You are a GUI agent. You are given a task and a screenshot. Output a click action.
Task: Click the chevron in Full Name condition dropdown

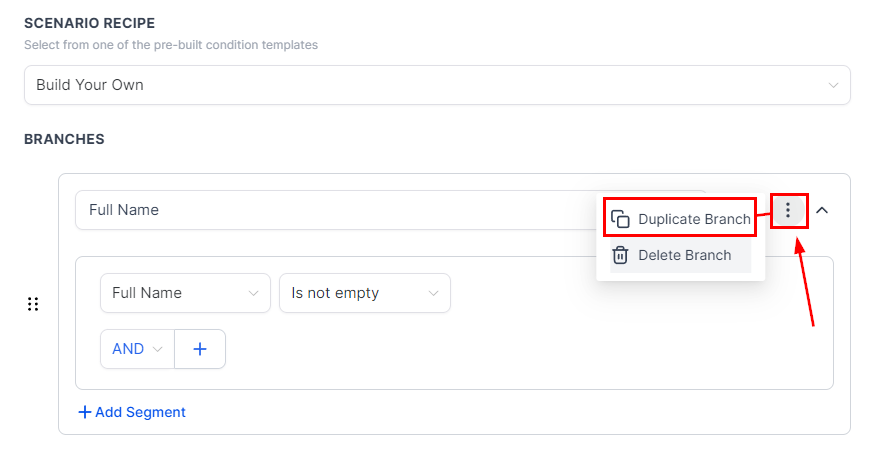[253, 294]
